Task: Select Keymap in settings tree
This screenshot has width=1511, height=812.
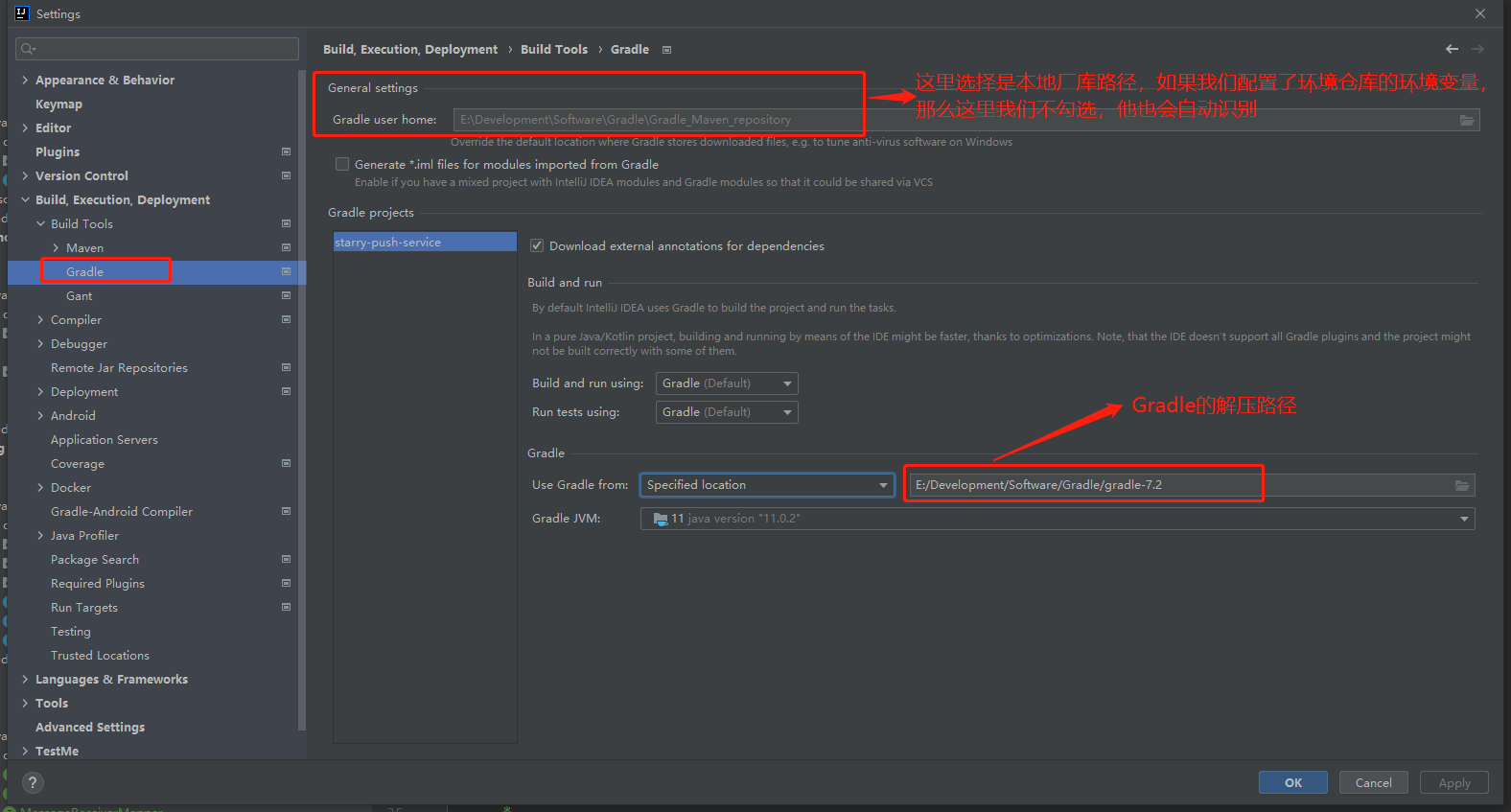Action: click(58, 104)
